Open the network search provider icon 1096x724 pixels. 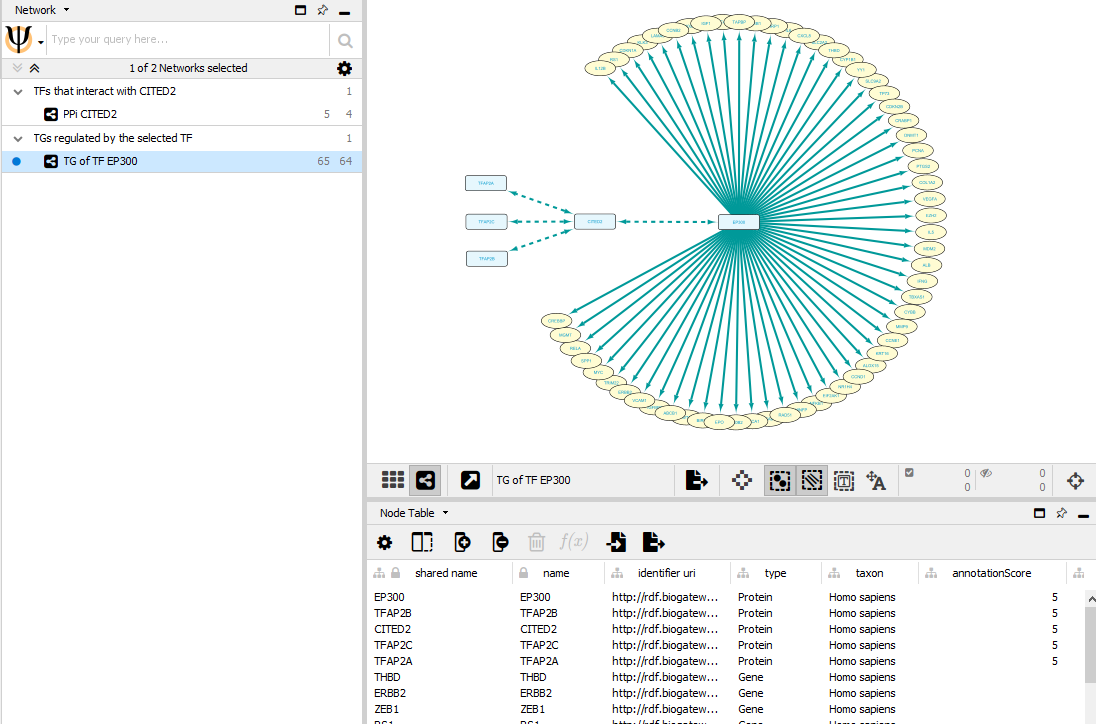click(19, 39)
